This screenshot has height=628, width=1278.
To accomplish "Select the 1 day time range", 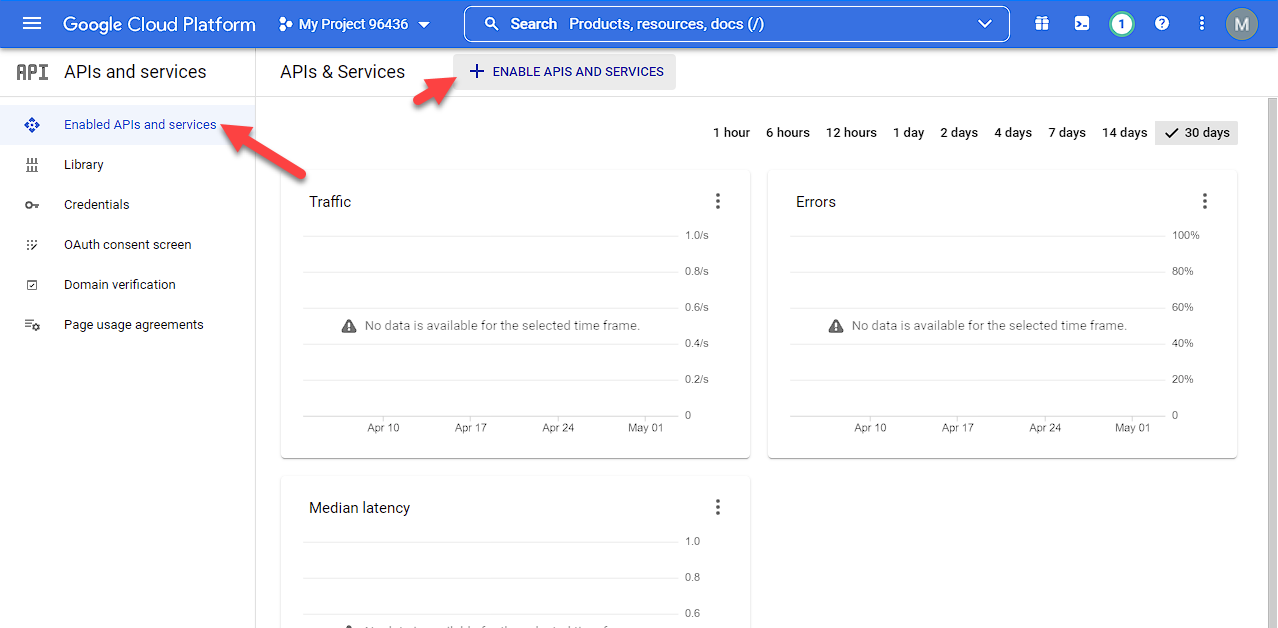I will point(909,133).
